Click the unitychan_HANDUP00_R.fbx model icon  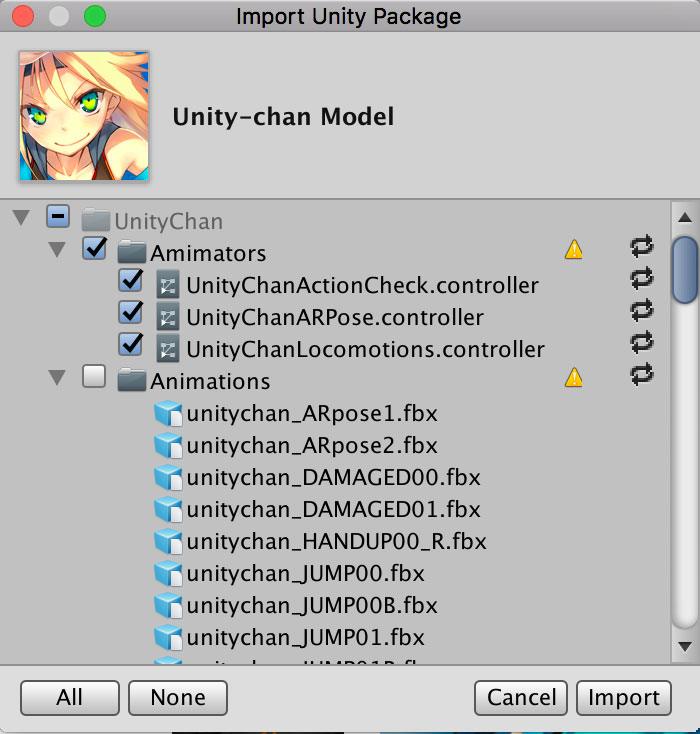point(168,542)
